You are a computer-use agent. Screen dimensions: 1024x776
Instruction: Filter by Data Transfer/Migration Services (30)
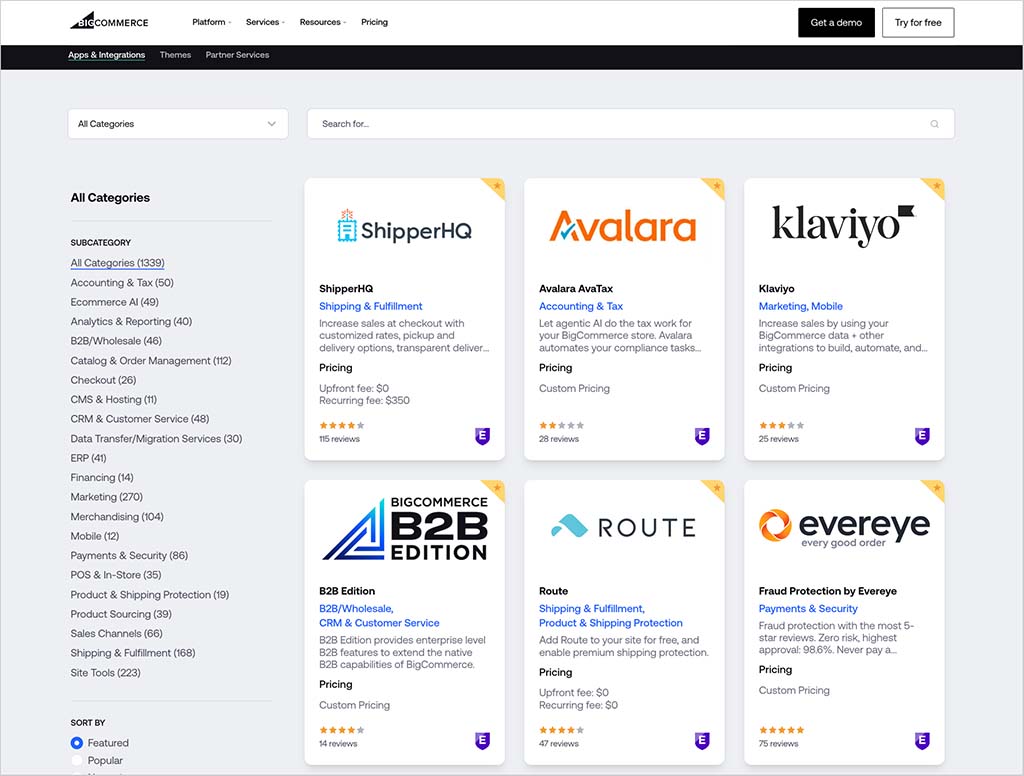point(156,438)
